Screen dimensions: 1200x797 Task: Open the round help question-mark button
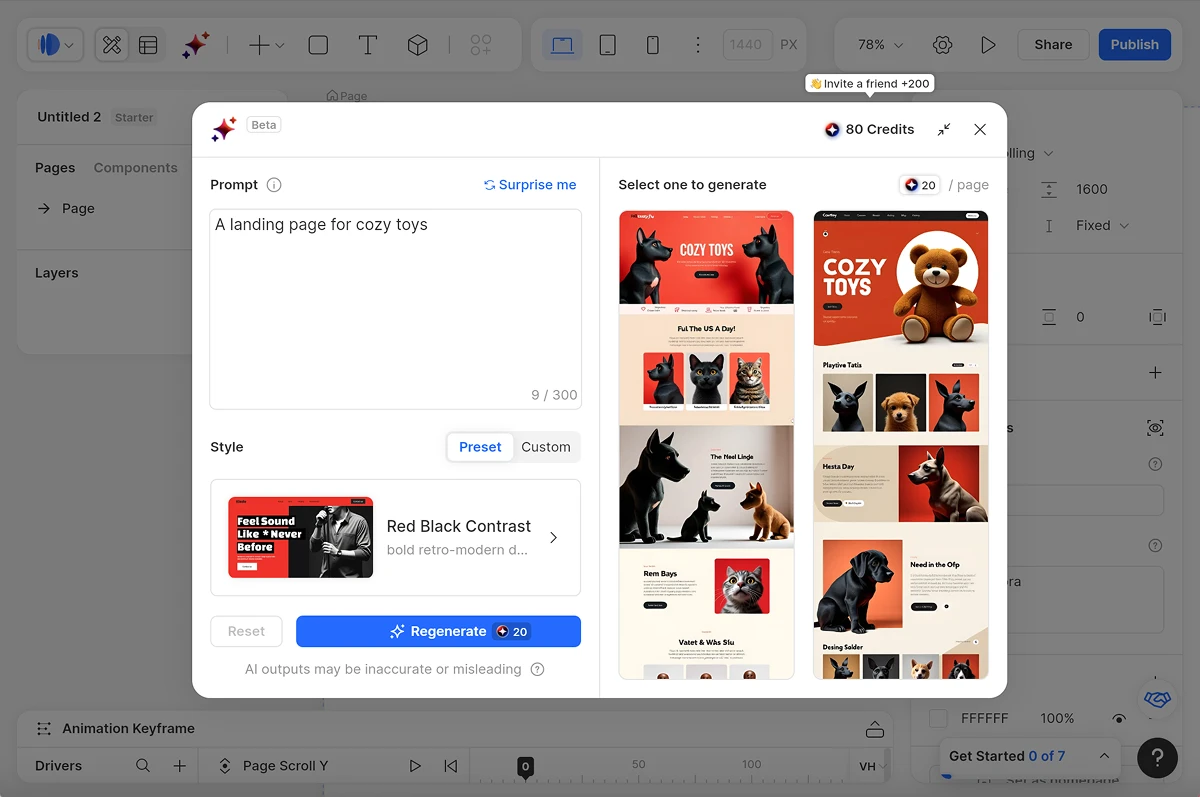[1157, 757]
